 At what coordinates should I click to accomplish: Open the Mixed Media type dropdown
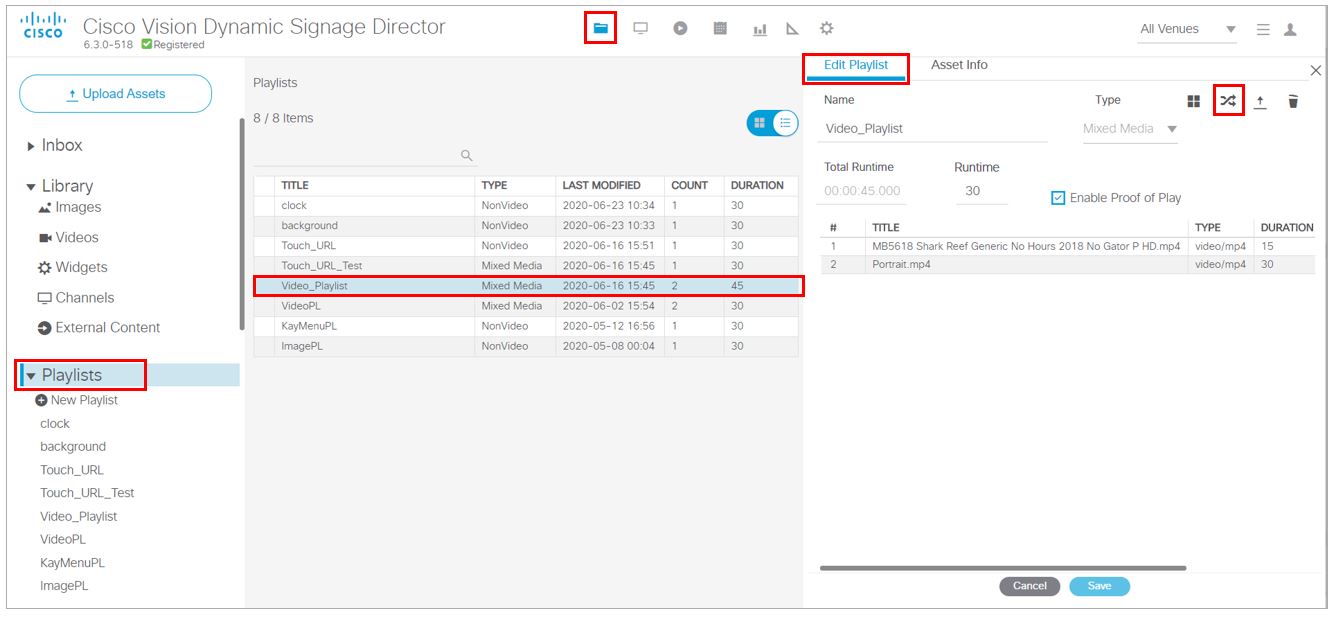tap(1130, 129)
